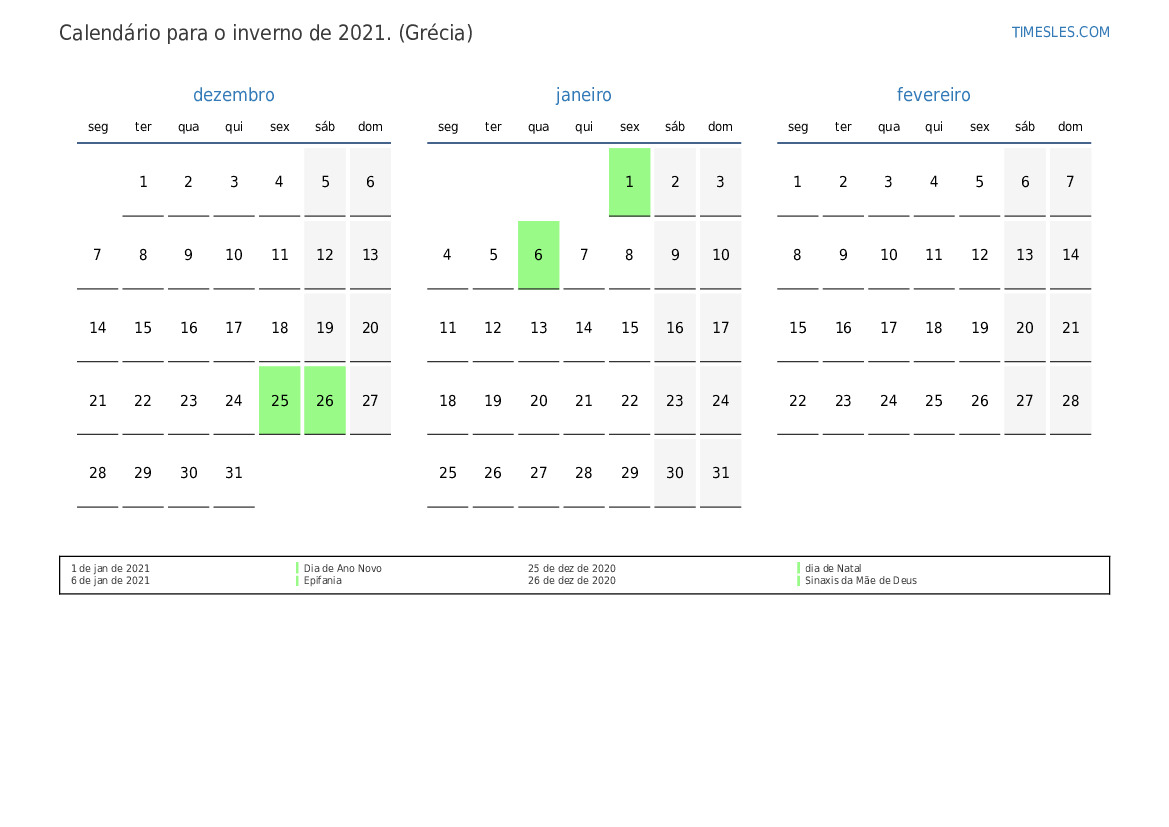Image resolution: width=1169 pixels, height=827 pixels.
Task: Select day 17 in fevereiro
Action: 889,327
